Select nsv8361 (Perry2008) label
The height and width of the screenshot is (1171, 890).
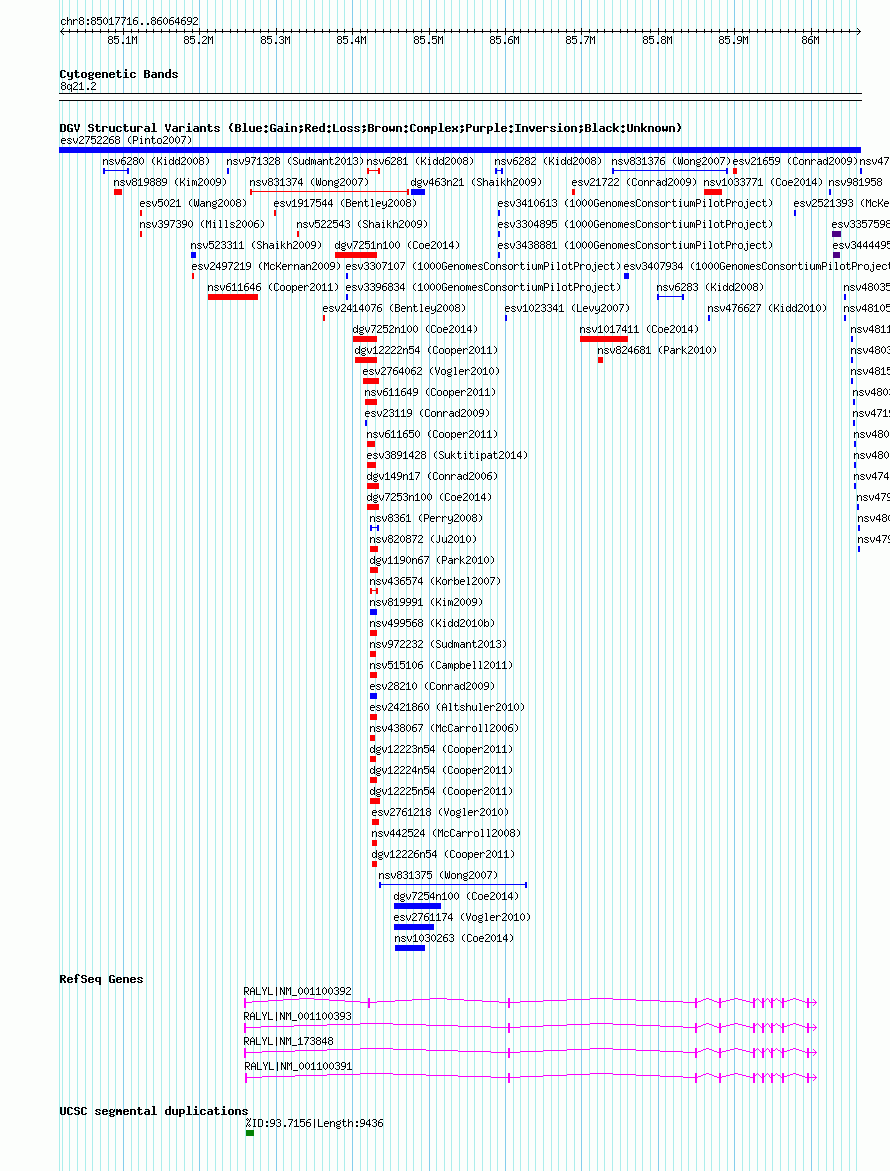point(426,518)
